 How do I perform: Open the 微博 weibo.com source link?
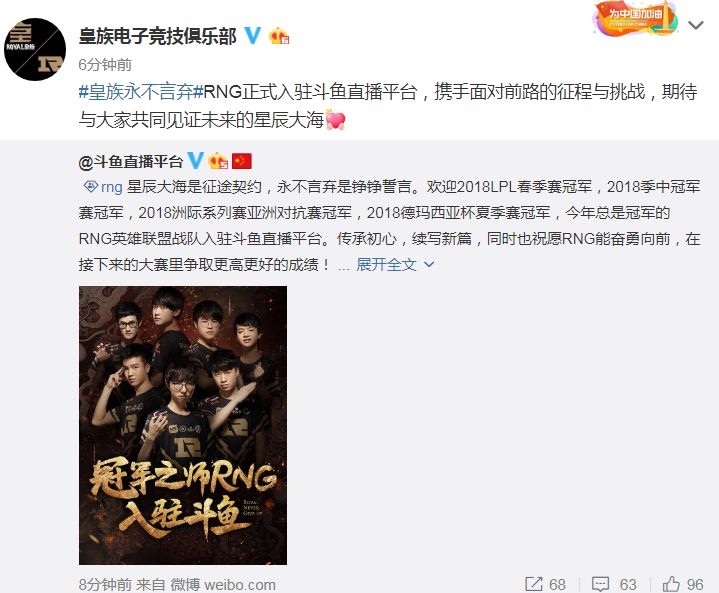click(x=223, y=585)
